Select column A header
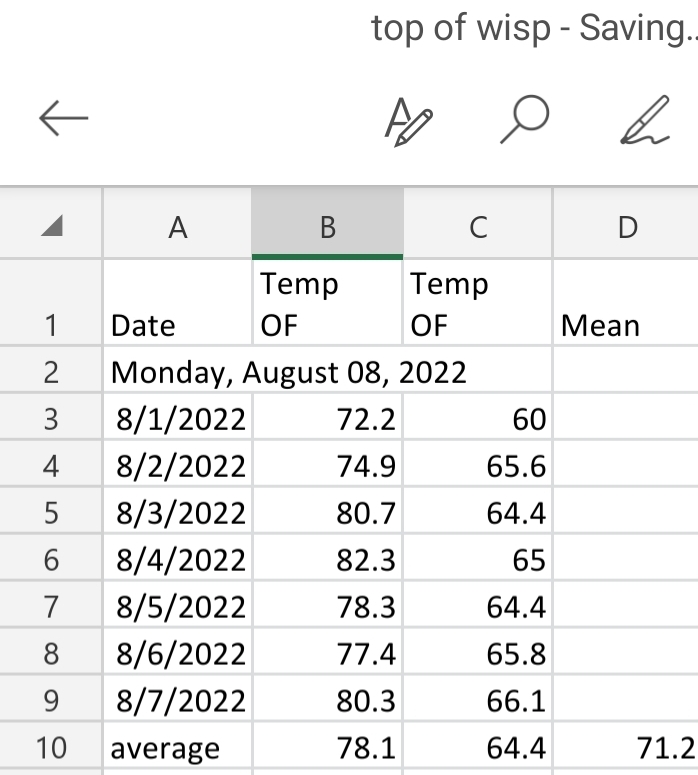The image size is (698, 775). pos(177,225)
